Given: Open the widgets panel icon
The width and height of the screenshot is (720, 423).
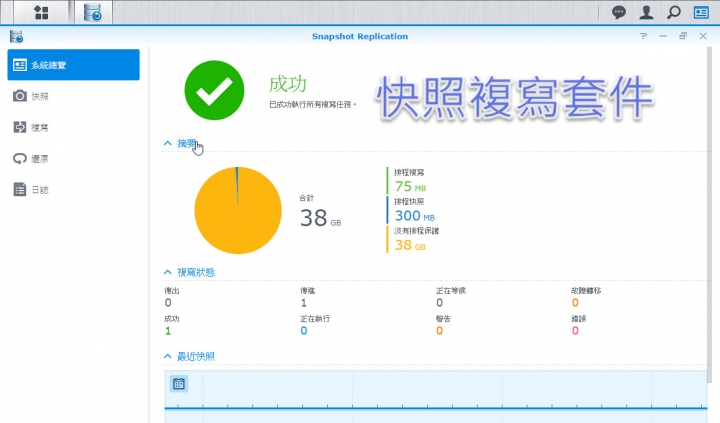Looking at the screenshot, I should point(701,12).
